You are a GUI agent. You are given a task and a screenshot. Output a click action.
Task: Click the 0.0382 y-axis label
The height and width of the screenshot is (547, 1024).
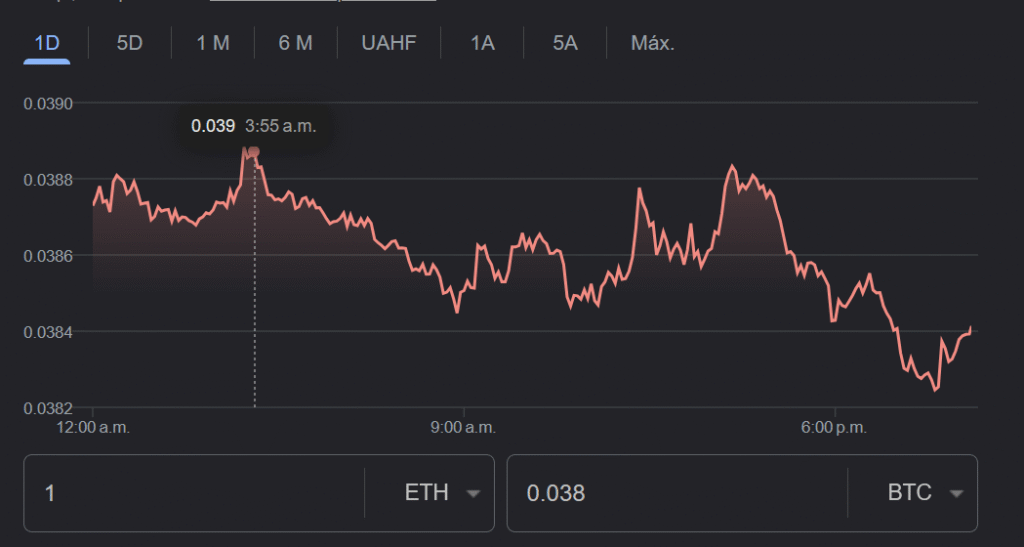pos(48,409)
